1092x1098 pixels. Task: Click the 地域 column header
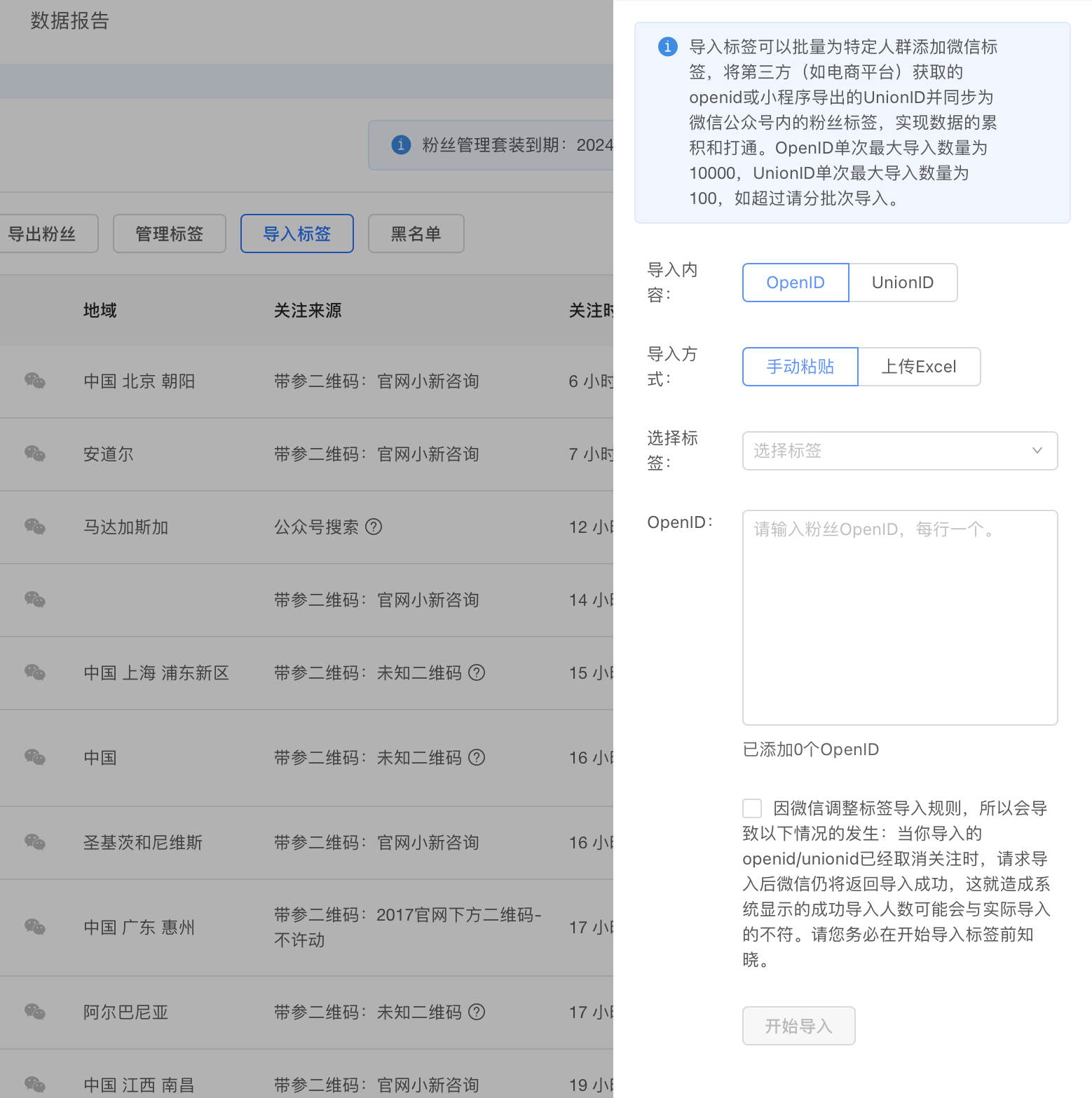coord(100,311)
